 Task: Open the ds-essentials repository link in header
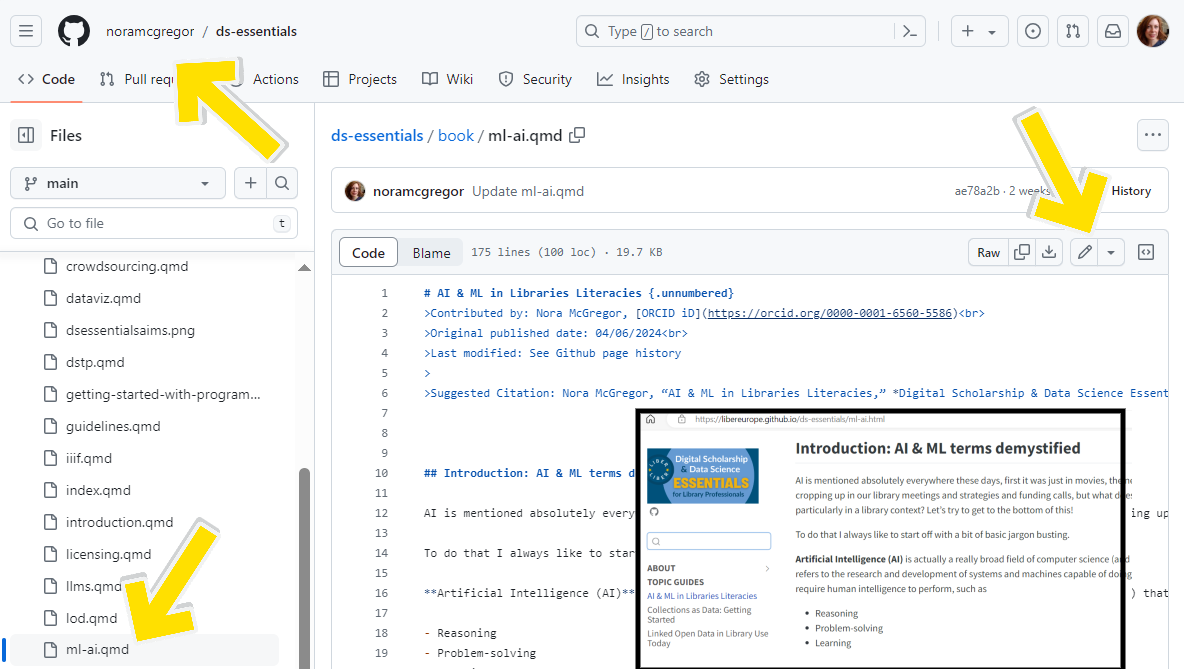256,31
